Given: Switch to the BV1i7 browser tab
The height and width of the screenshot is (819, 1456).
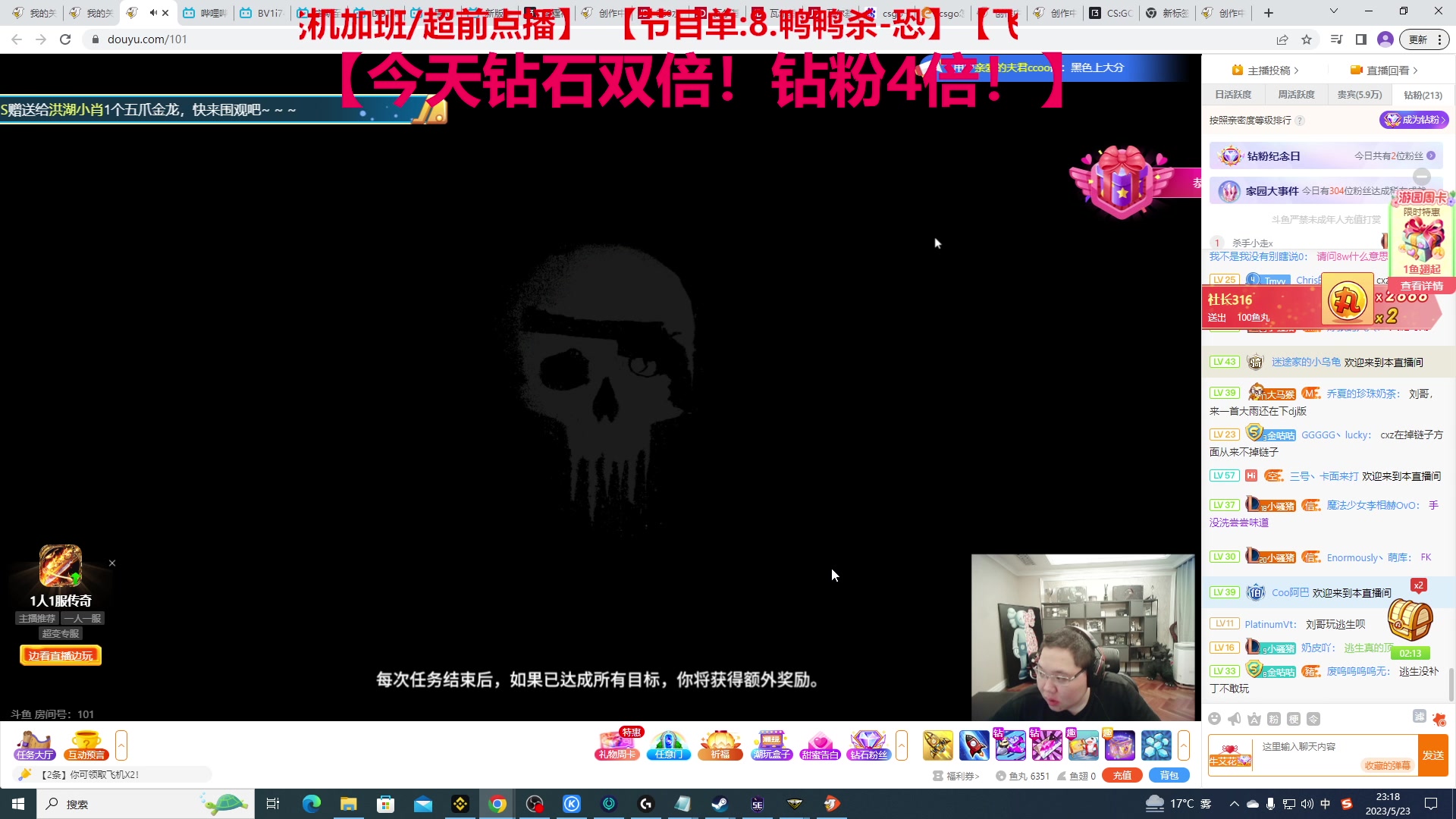Looking at the screenshot, I should pyautogui.click(x=262, y=13).
